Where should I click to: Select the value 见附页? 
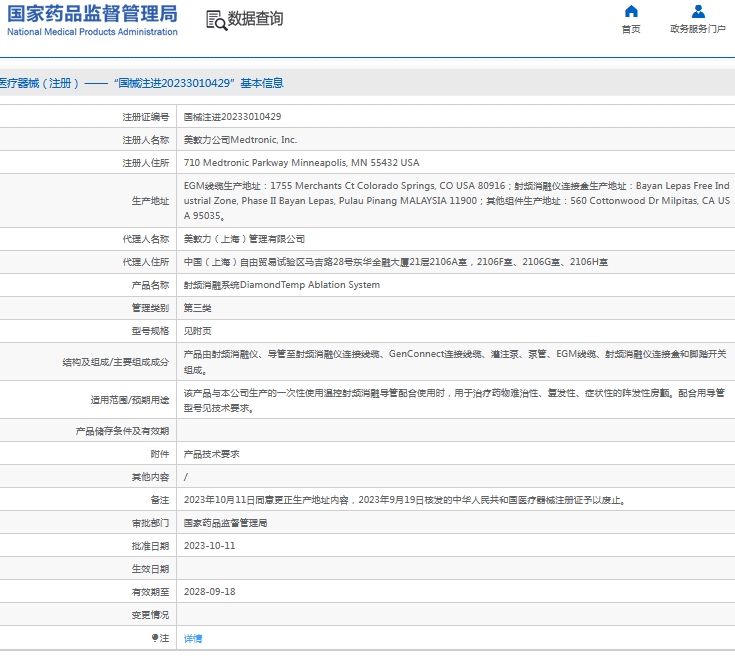click(x=197, y=331)
